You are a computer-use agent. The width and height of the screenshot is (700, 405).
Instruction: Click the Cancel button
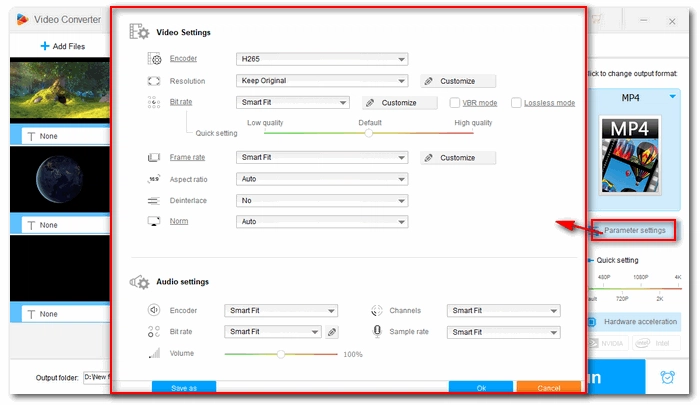[x=549, y=387]
